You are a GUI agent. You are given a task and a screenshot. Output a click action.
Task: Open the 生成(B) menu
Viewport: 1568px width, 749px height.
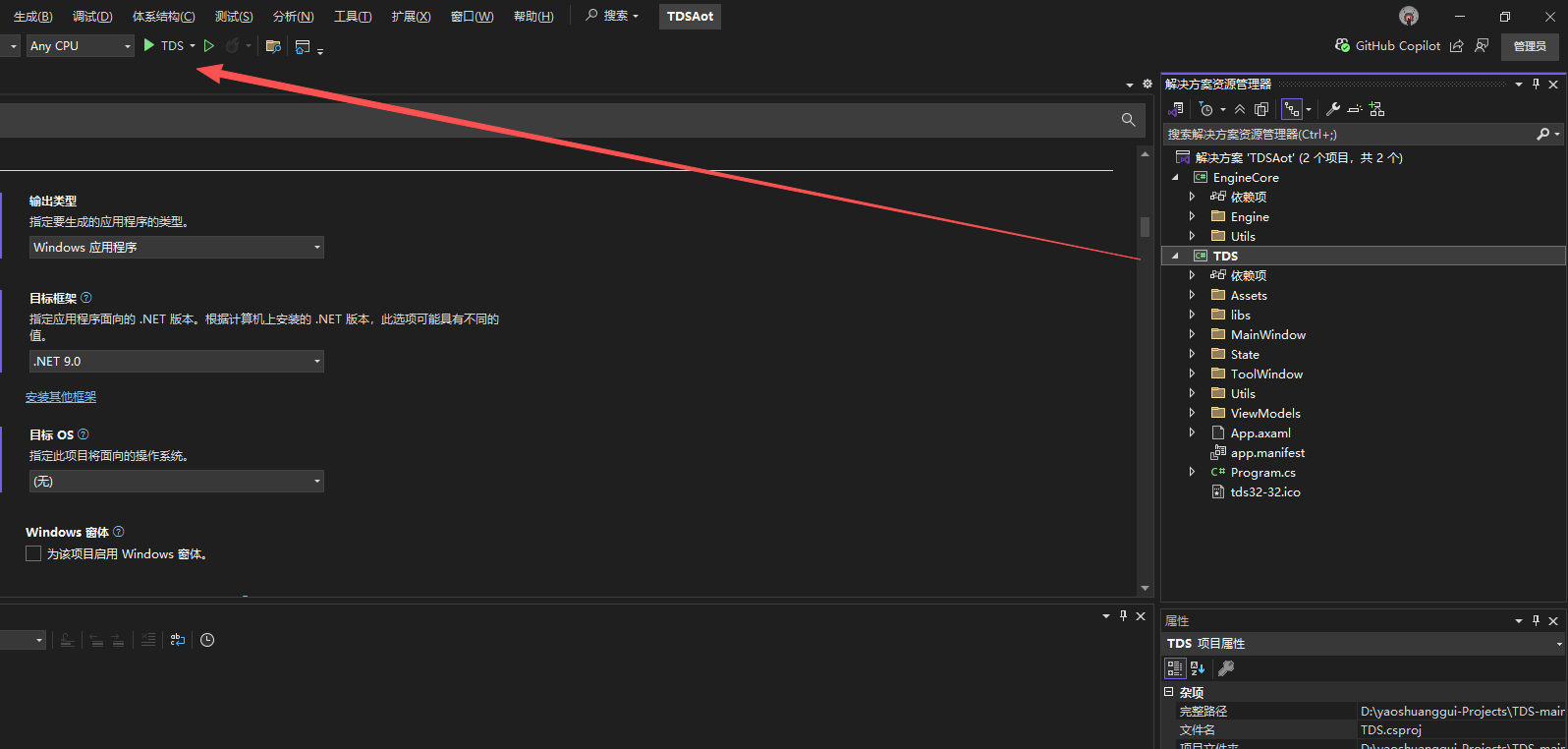point(33,17)
